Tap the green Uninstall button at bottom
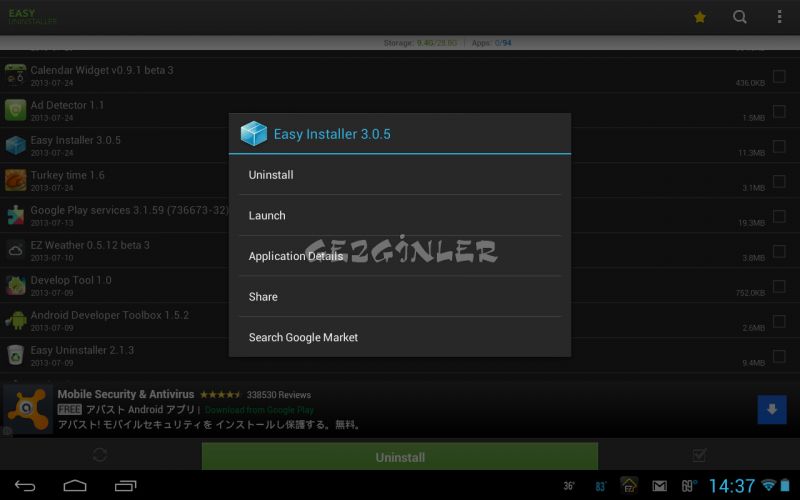The image size is (800, 500). point(400,457)
